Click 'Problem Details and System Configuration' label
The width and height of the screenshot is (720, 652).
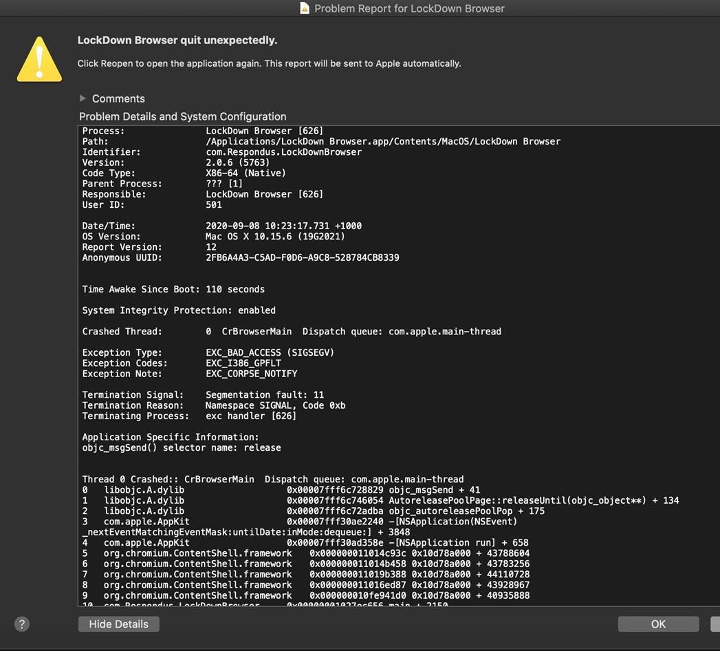[183, 117]
